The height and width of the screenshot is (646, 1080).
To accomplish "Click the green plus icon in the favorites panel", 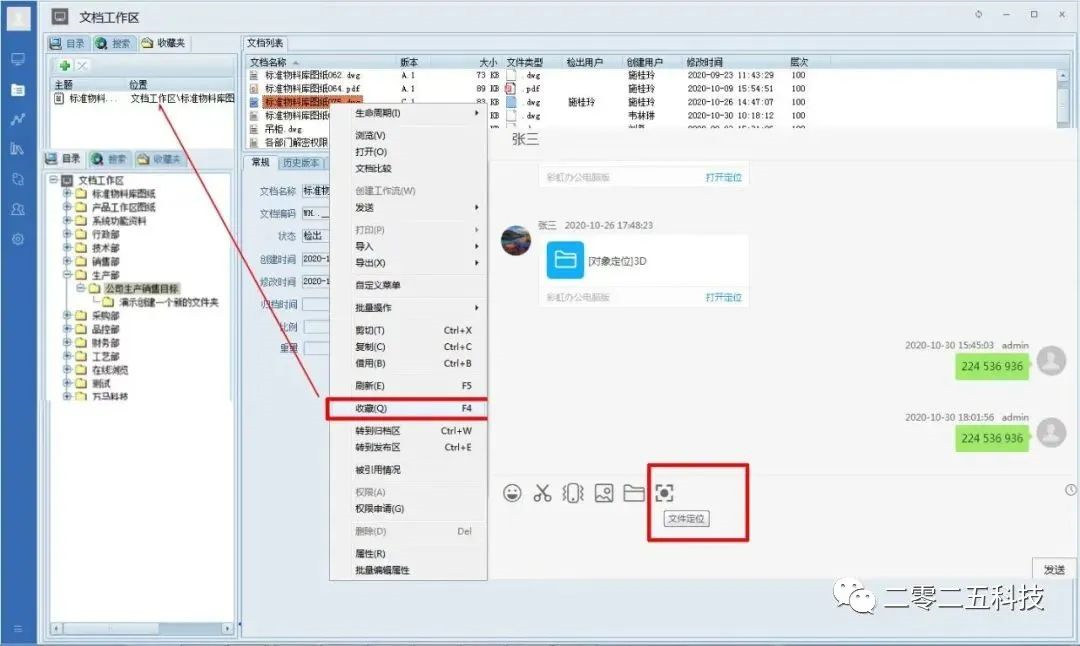I will point(65,65).
